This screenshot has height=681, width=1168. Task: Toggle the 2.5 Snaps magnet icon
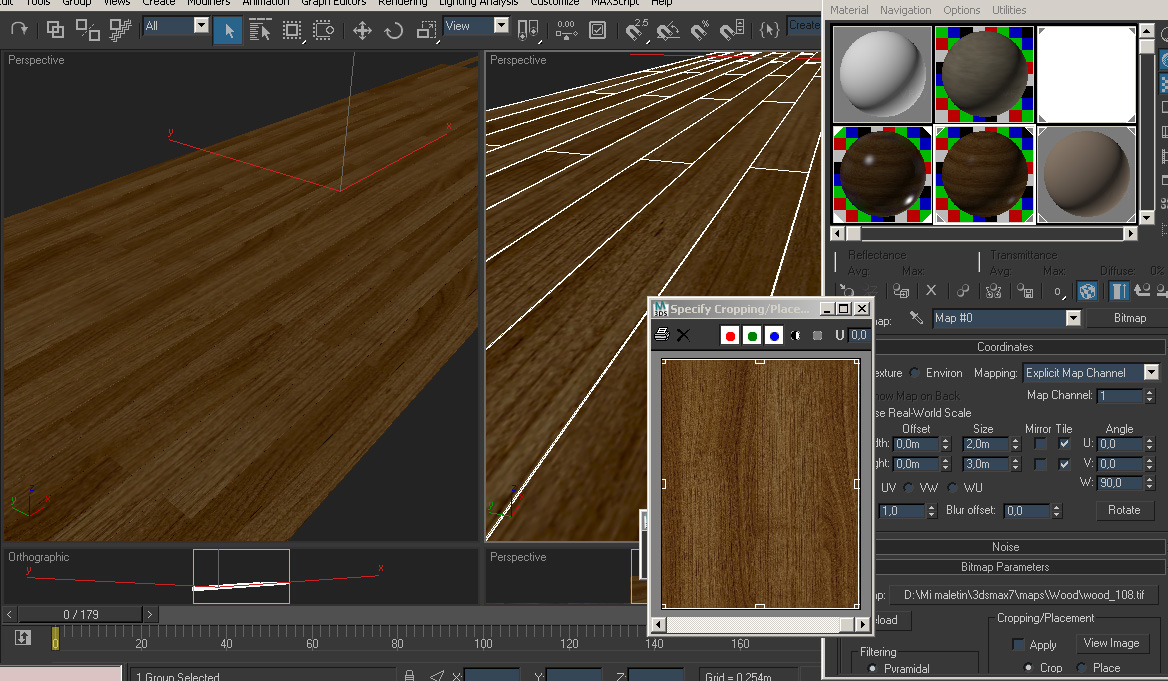pos(635,30)
